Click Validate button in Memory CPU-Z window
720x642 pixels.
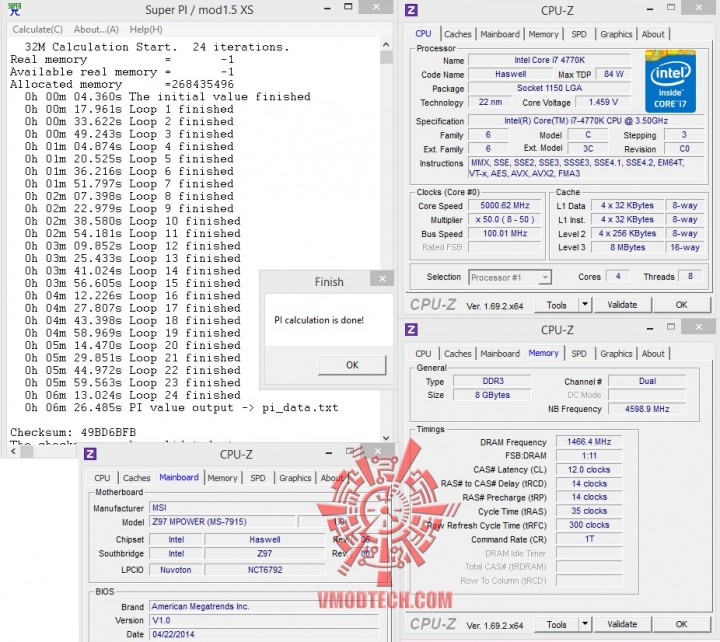point(622,624)
